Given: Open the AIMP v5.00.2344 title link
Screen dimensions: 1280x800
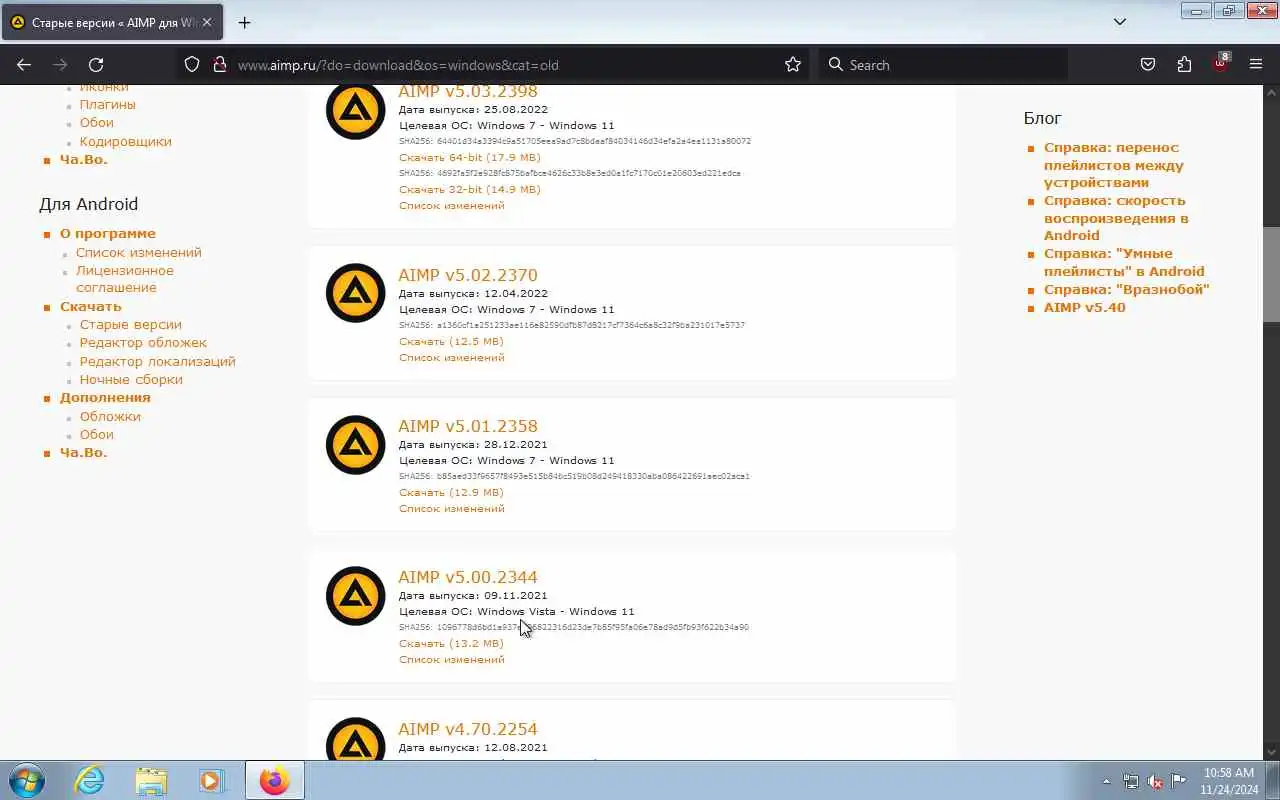Looking at the screenshot, I should (468, 577).
